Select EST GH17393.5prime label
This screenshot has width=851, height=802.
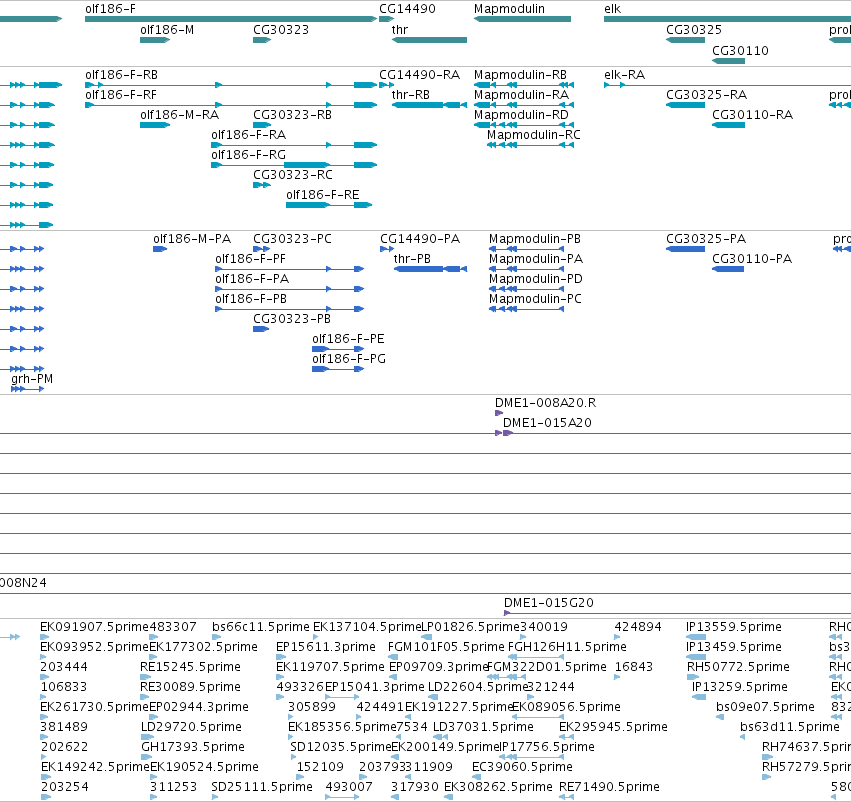coord(193,747)
